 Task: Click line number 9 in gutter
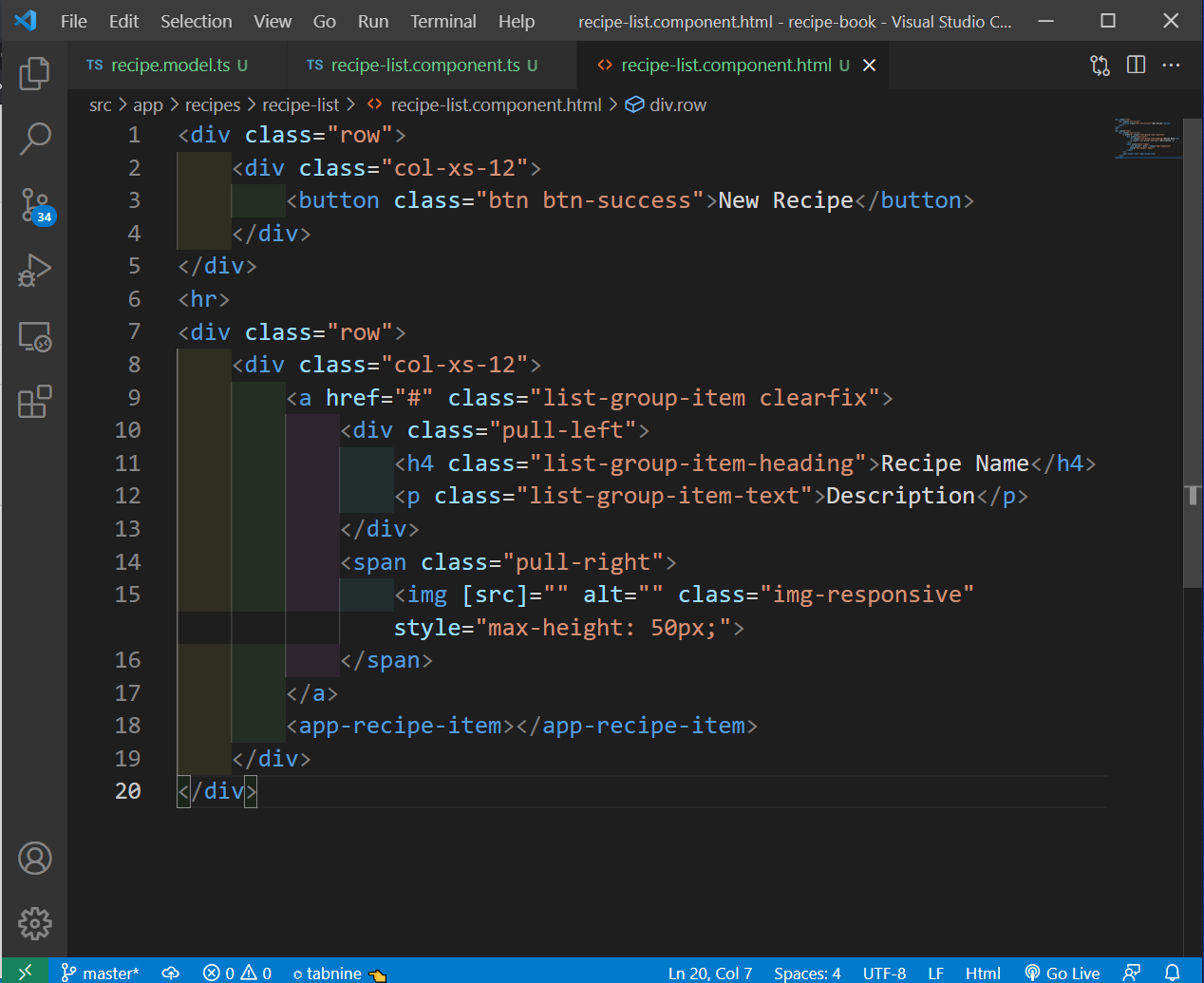point(134,398)
